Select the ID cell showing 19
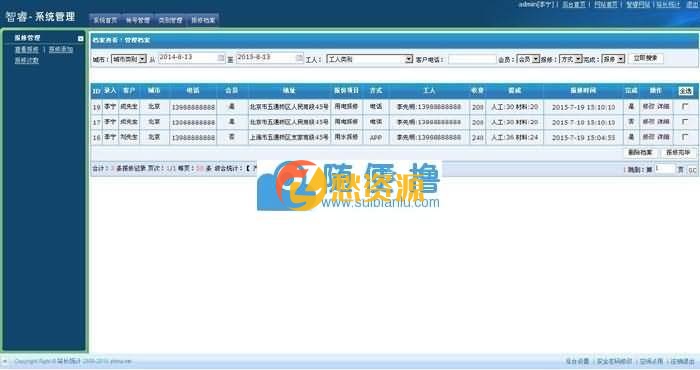The width and height of the screenshot is (700, 370). (96, 107)
